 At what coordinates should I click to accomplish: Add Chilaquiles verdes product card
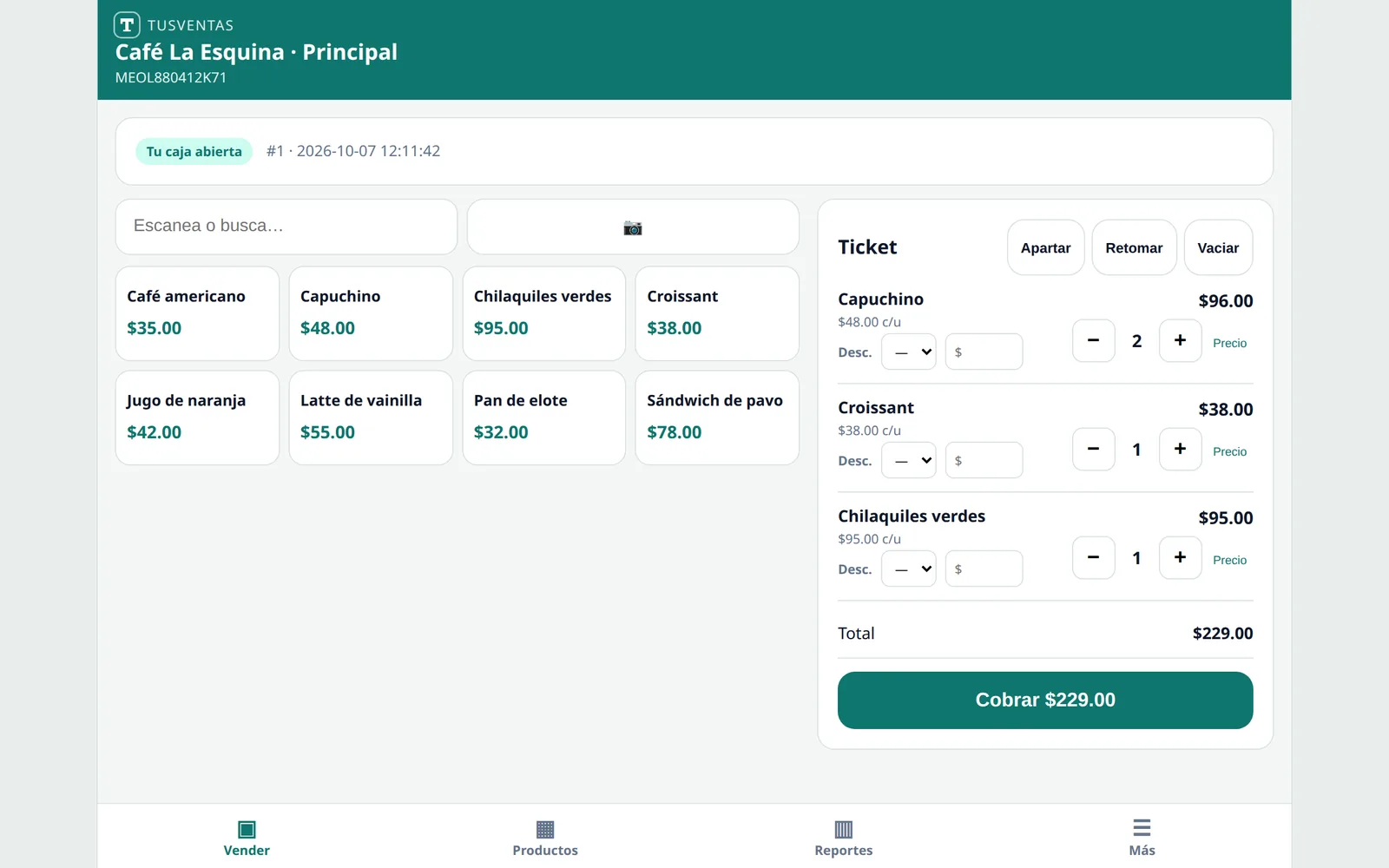tap(544, 313)
